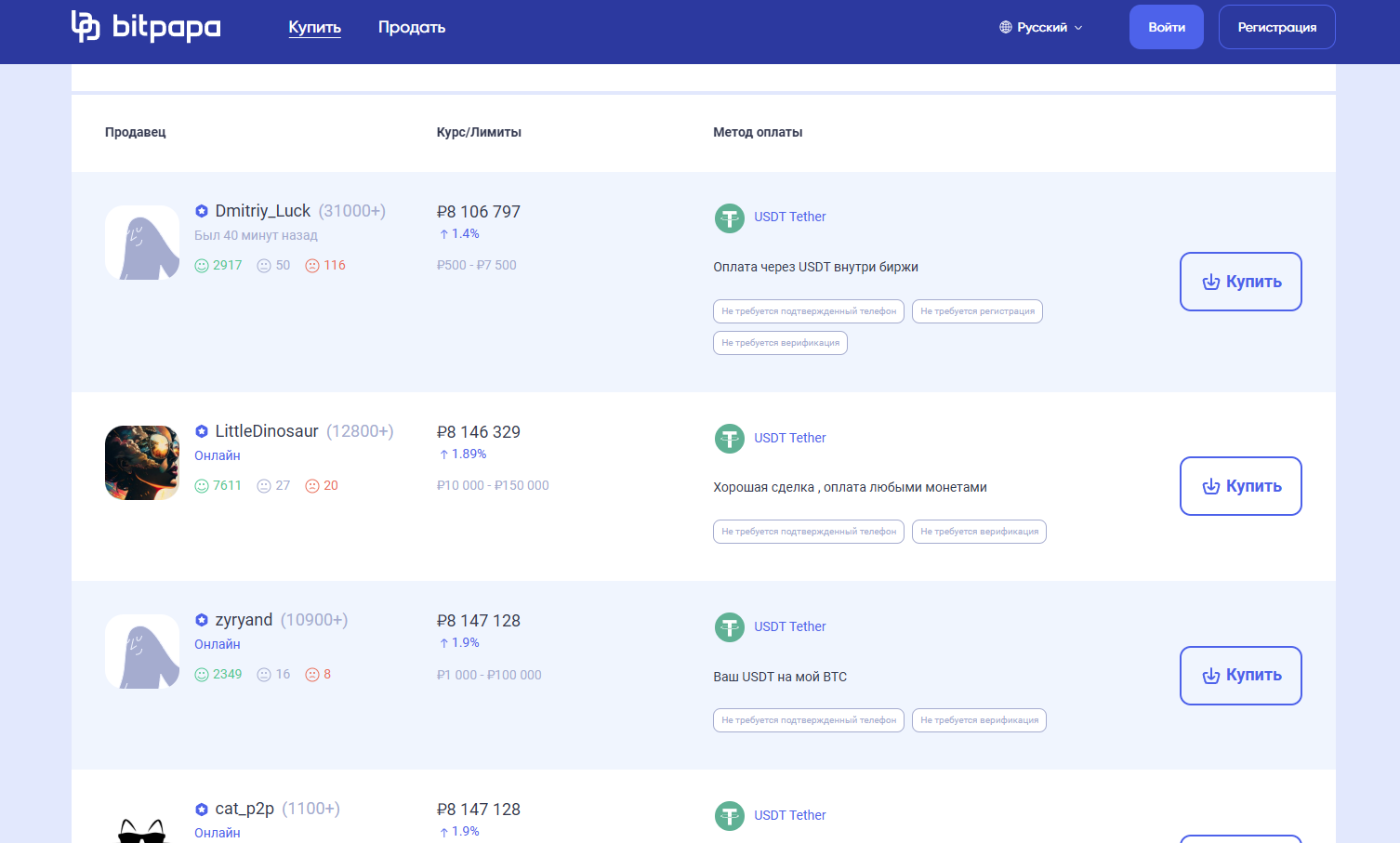Click Tether icon in Dmitriy_Luck offer
Viewport: 1400px width, 843px height.
click(730, 218)
